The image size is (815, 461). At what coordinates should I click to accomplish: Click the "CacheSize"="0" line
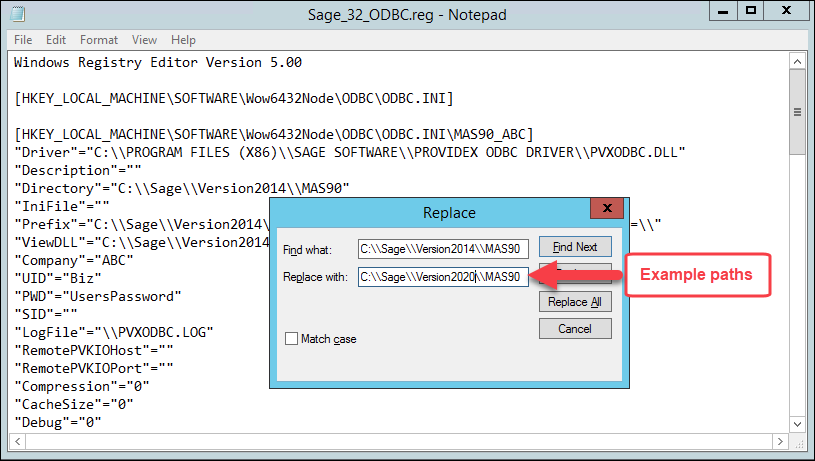(x=74, y=404)
